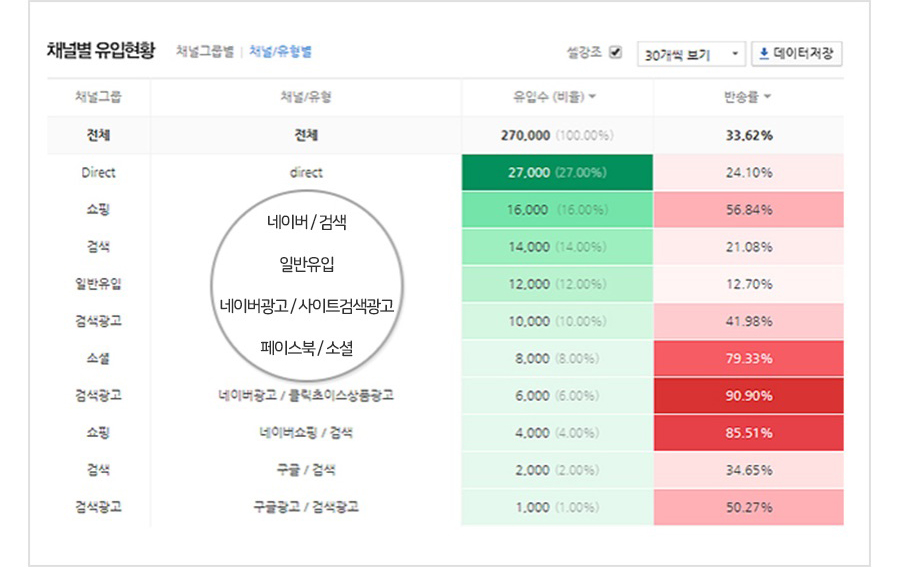Select the dark red 90.90% cell
This screenshot has height=567, width=899.
coord(748,395)
